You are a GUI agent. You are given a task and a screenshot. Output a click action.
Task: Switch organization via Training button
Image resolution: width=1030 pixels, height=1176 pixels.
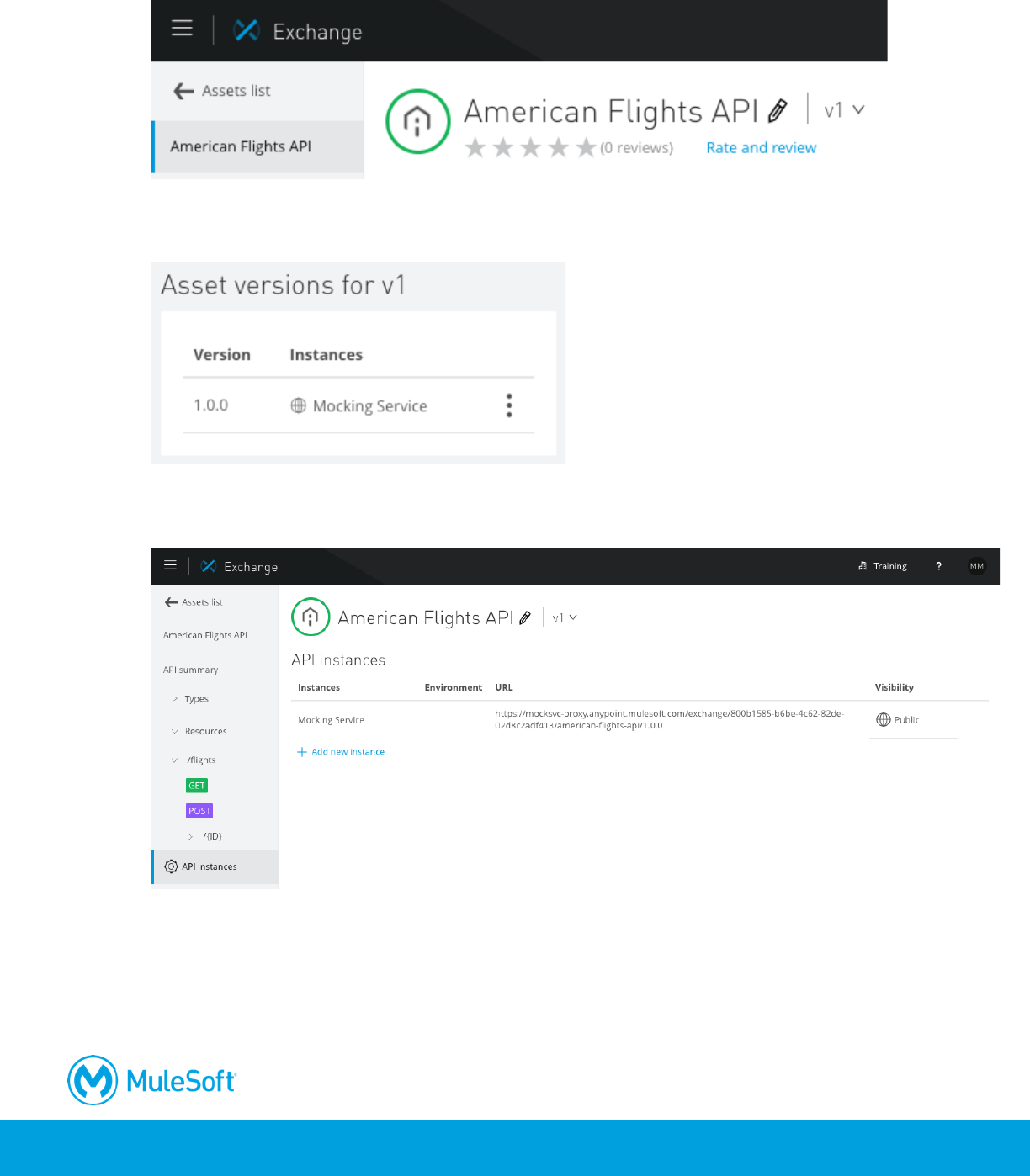pyautogui.click(x=883, y=566)
